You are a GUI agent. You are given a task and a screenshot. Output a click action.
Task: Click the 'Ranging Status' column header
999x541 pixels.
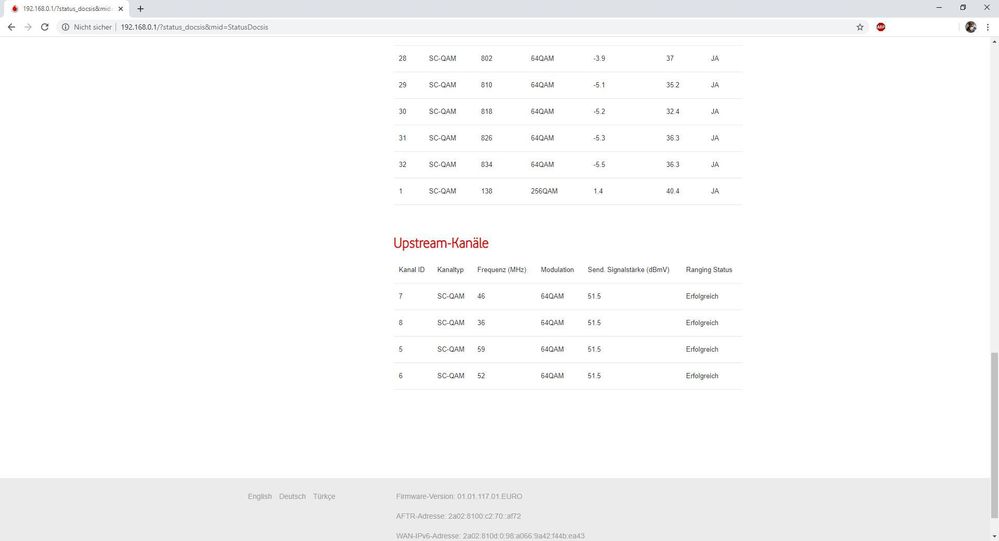click(709, 270)
